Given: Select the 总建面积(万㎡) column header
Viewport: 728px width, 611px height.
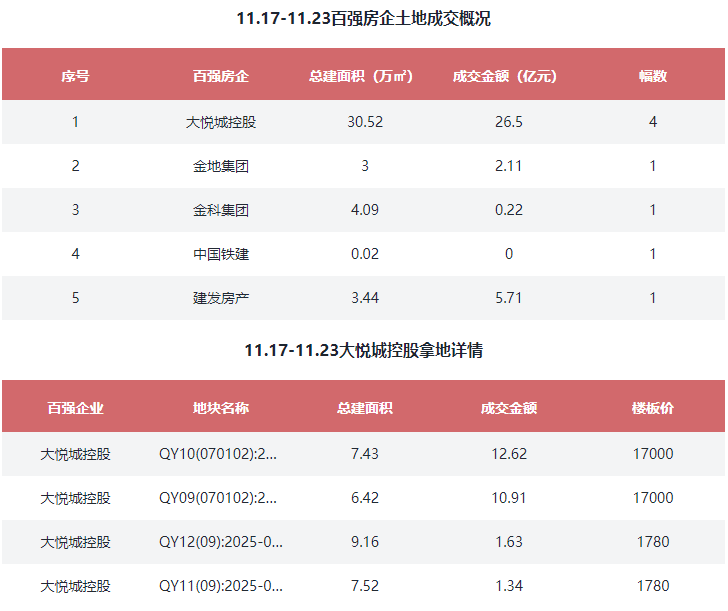Looking at the screenshot, I should (x=364, y=76).
